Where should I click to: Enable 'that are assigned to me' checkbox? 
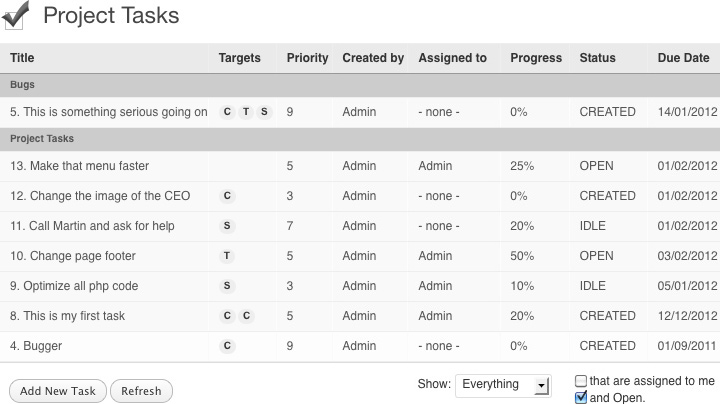[581, 381]
